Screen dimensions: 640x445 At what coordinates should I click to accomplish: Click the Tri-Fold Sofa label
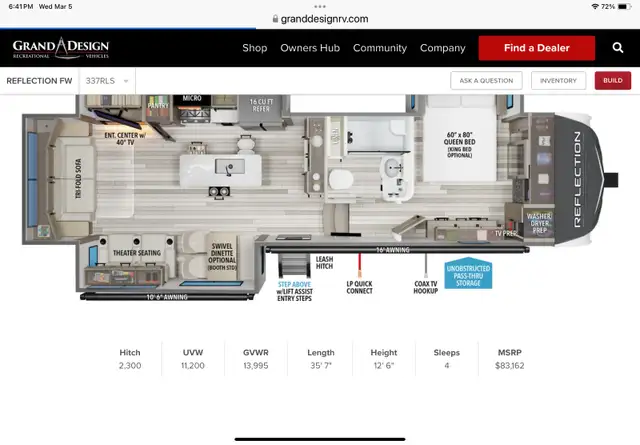(x=78, y=179)
